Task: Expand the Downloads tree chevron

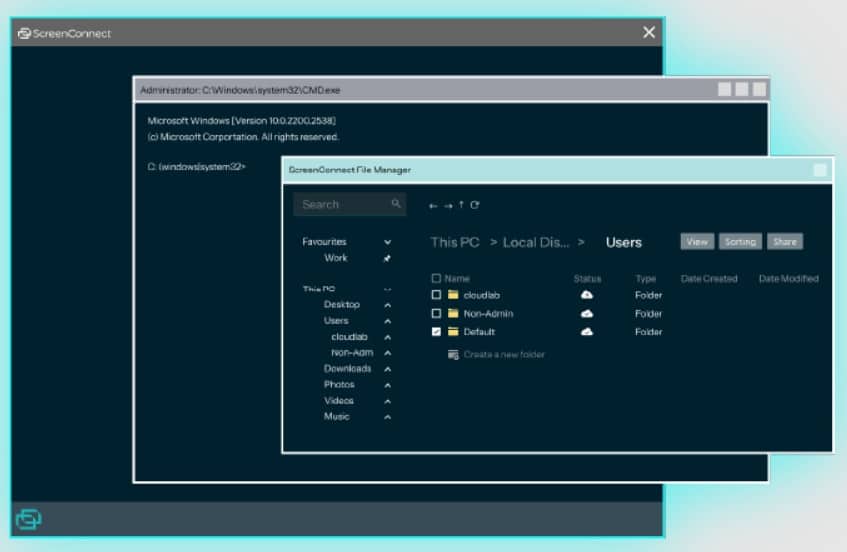Action: coord(387,369)
